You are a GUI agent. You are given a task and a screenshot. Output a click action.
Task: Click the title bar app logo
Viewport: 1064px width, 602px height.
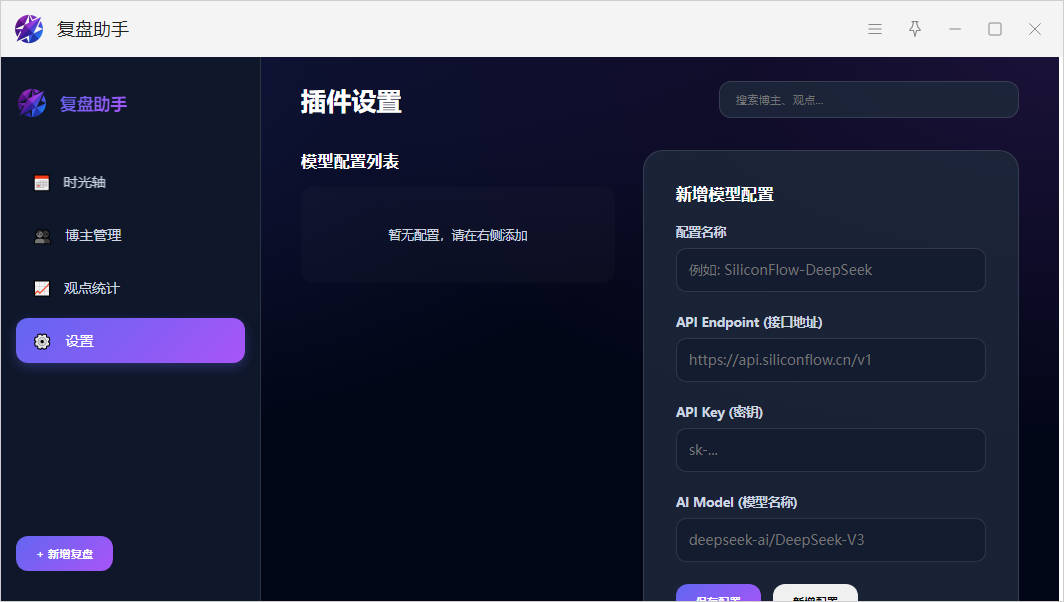pos(29,29)
